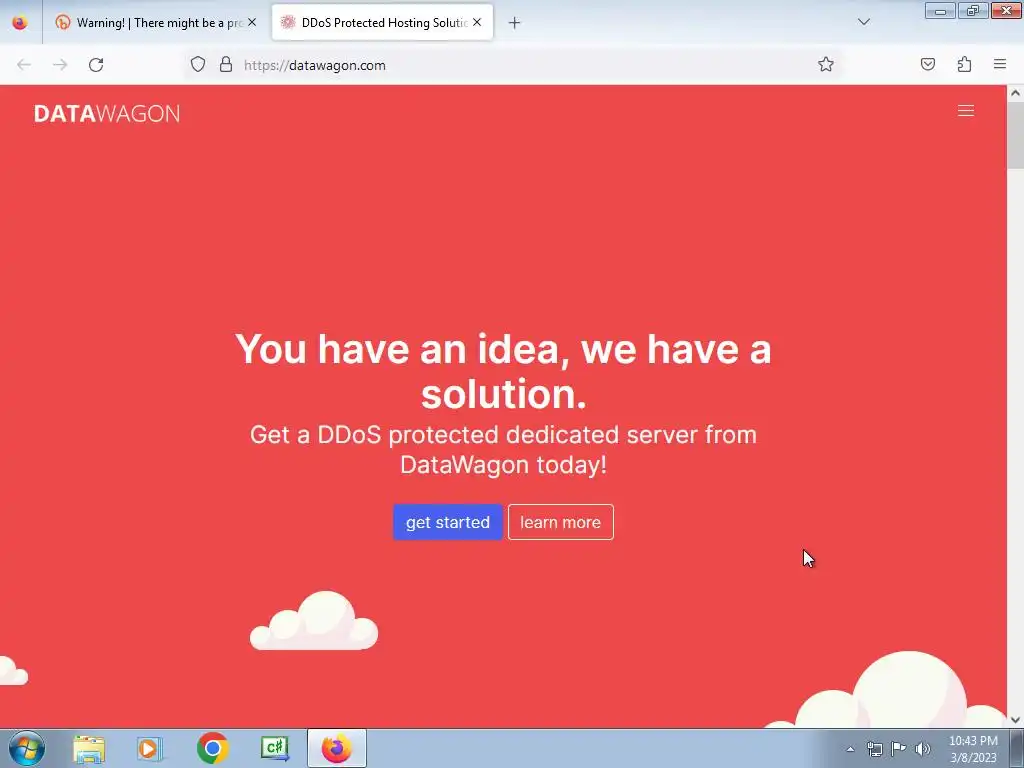Select the DDoS Protected Hosting Solutions tab

382,23
